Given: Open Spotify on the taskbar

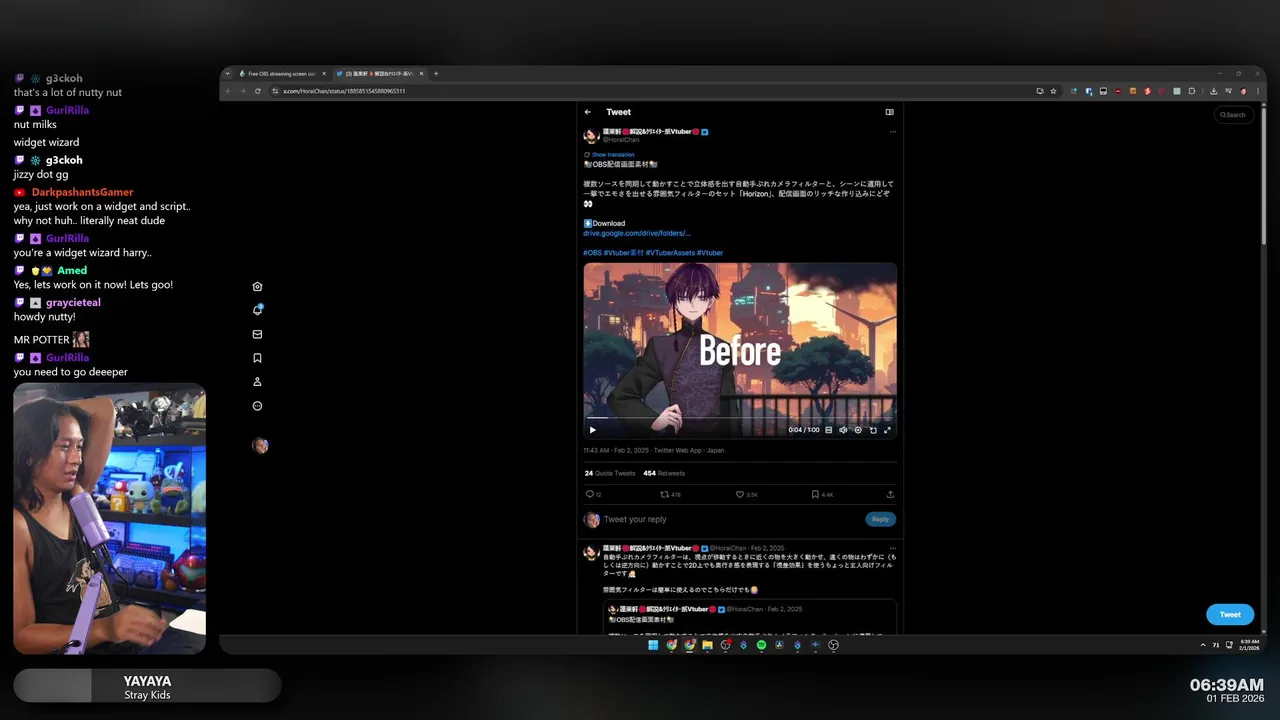Looking at the screenshot, I should coord(761,645).
